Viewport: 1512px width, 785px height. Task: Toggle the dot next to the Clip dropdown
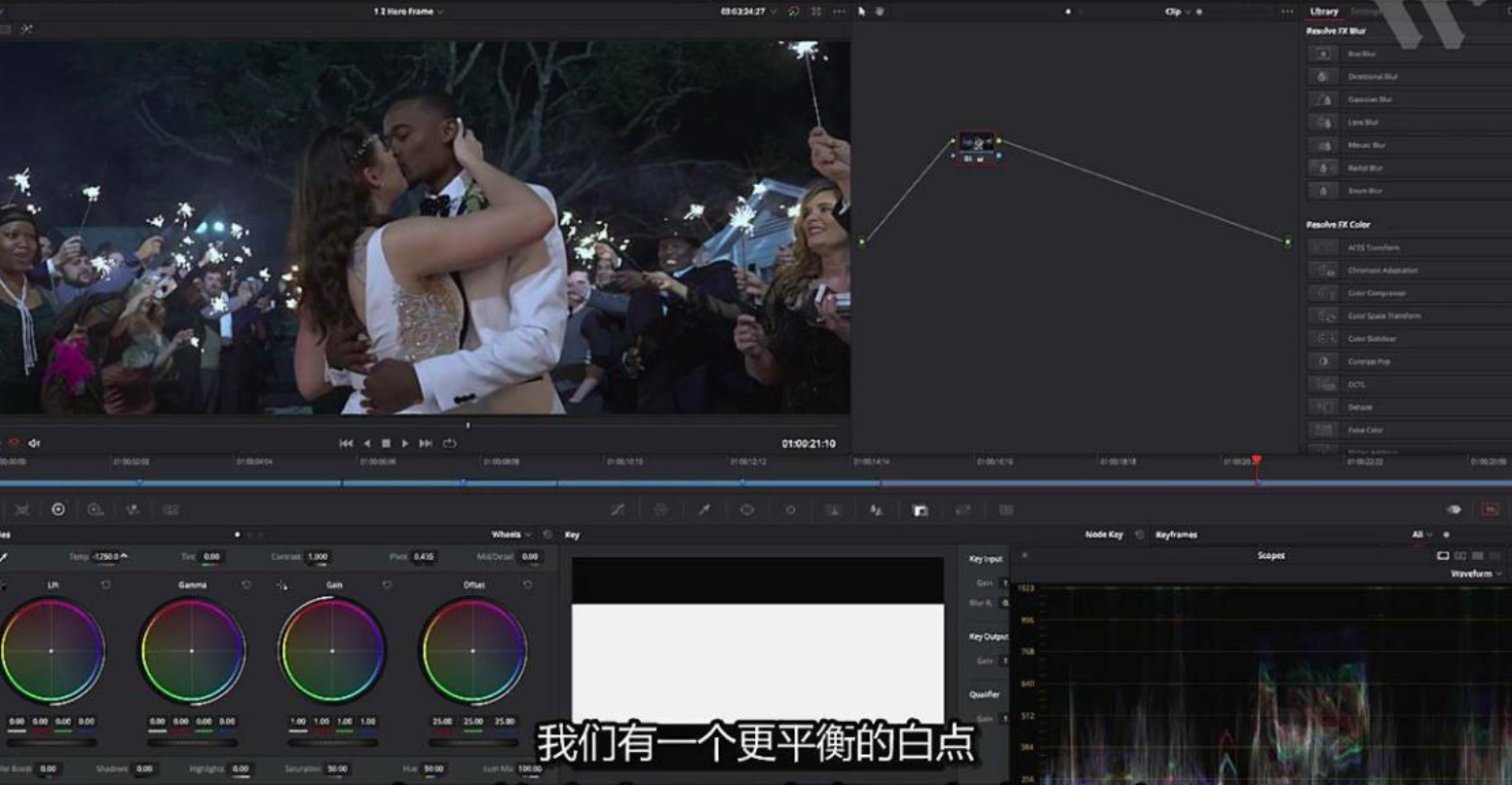pyautogui.click(x=1198, y=12)
